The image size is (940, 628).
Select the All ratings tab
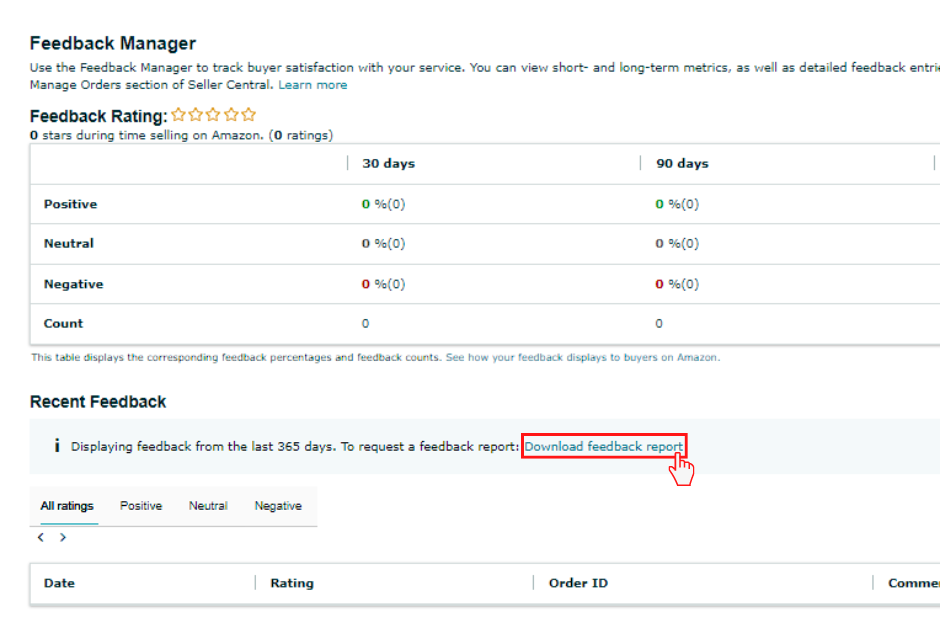point(66,506)
